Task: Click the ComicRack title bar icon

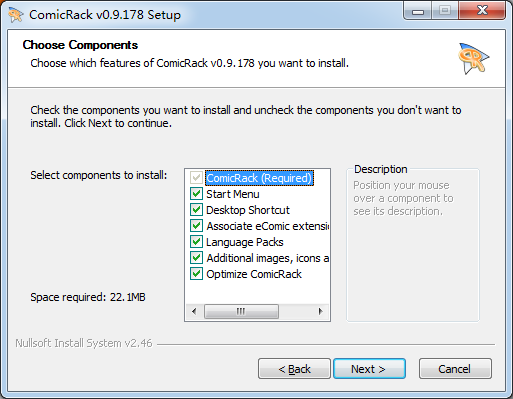Action: tap(15, 15)
